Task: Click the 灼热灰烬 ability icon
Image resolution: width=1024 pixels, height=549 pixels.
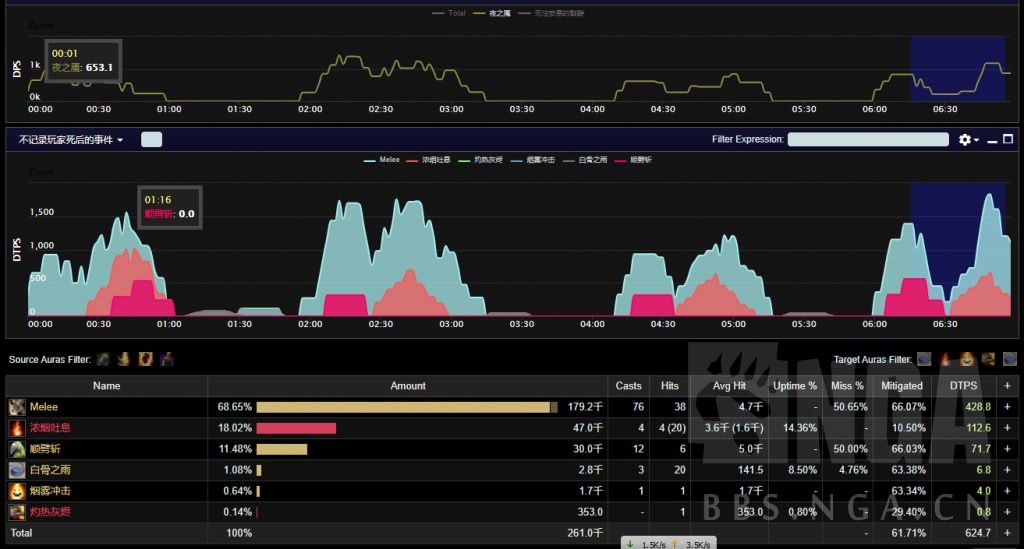Action: pyautogui.click(x=17, y=512)
